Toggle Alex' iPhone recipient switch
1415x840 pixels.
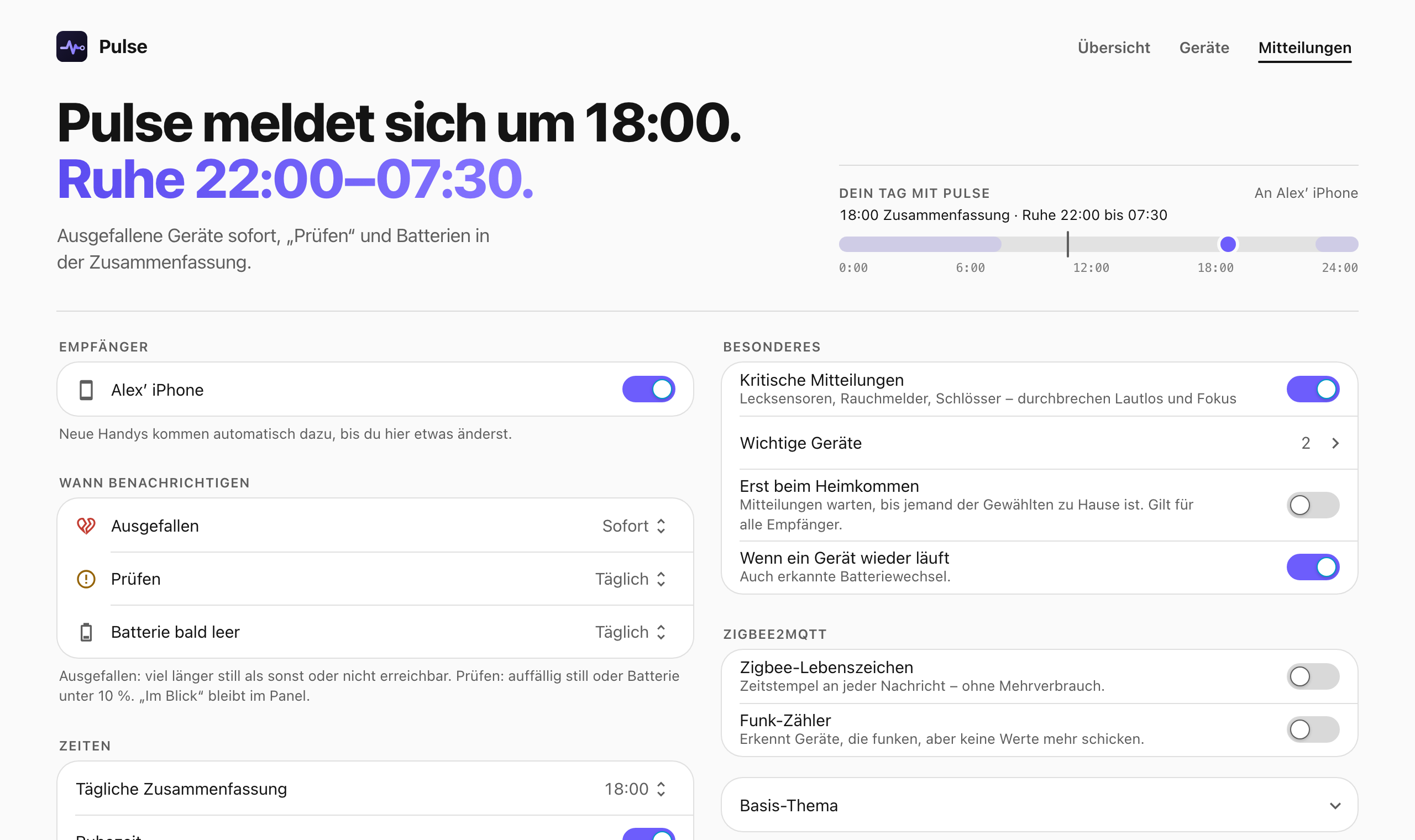click(649, 390)
